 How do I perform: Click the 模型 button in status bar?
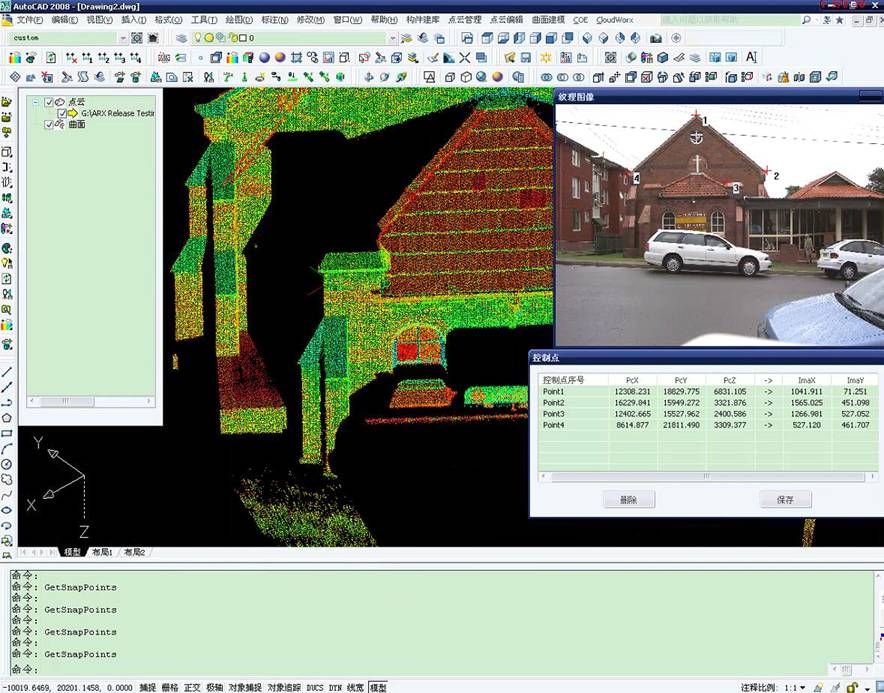tap(378, 687)
